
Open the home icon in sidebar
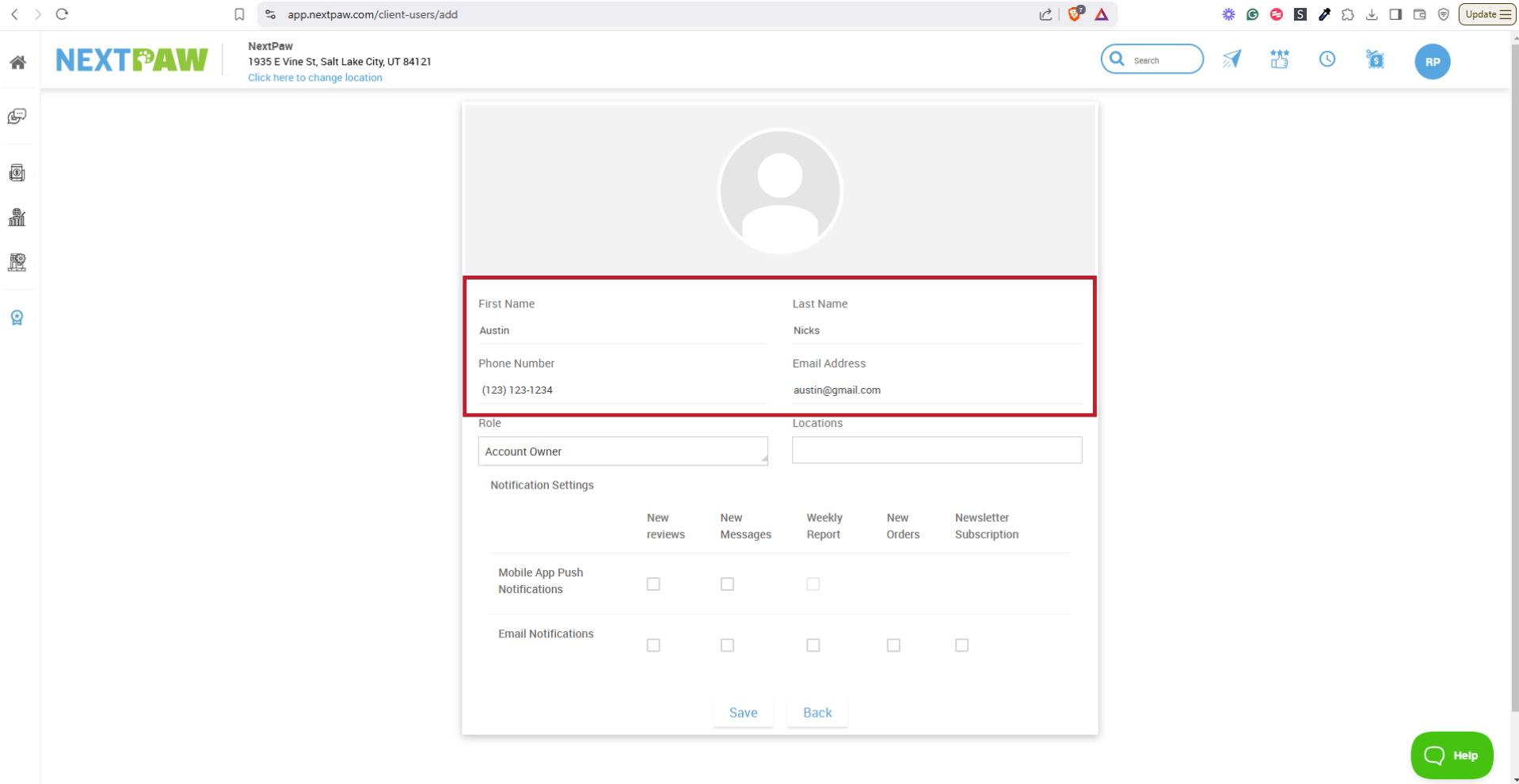[x=17, y=63]
